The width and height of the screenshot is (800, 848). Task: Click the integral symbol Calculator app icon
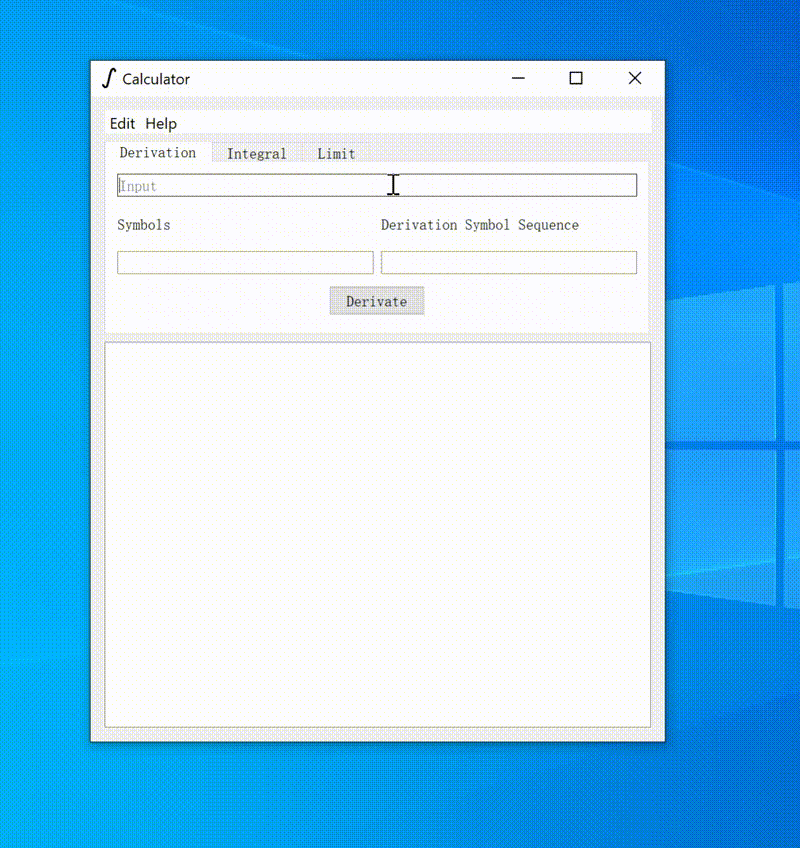[x=109, y=78]
